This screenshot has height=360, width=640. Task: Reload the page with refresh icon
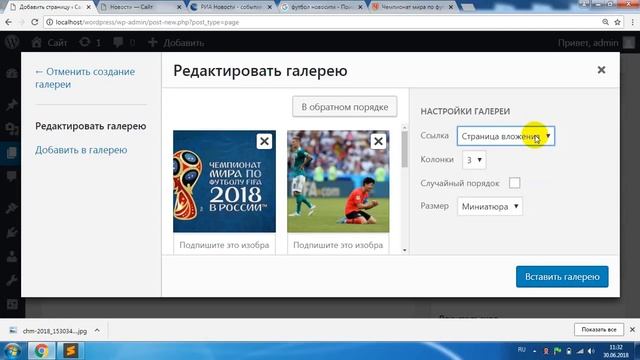[34, 22]
